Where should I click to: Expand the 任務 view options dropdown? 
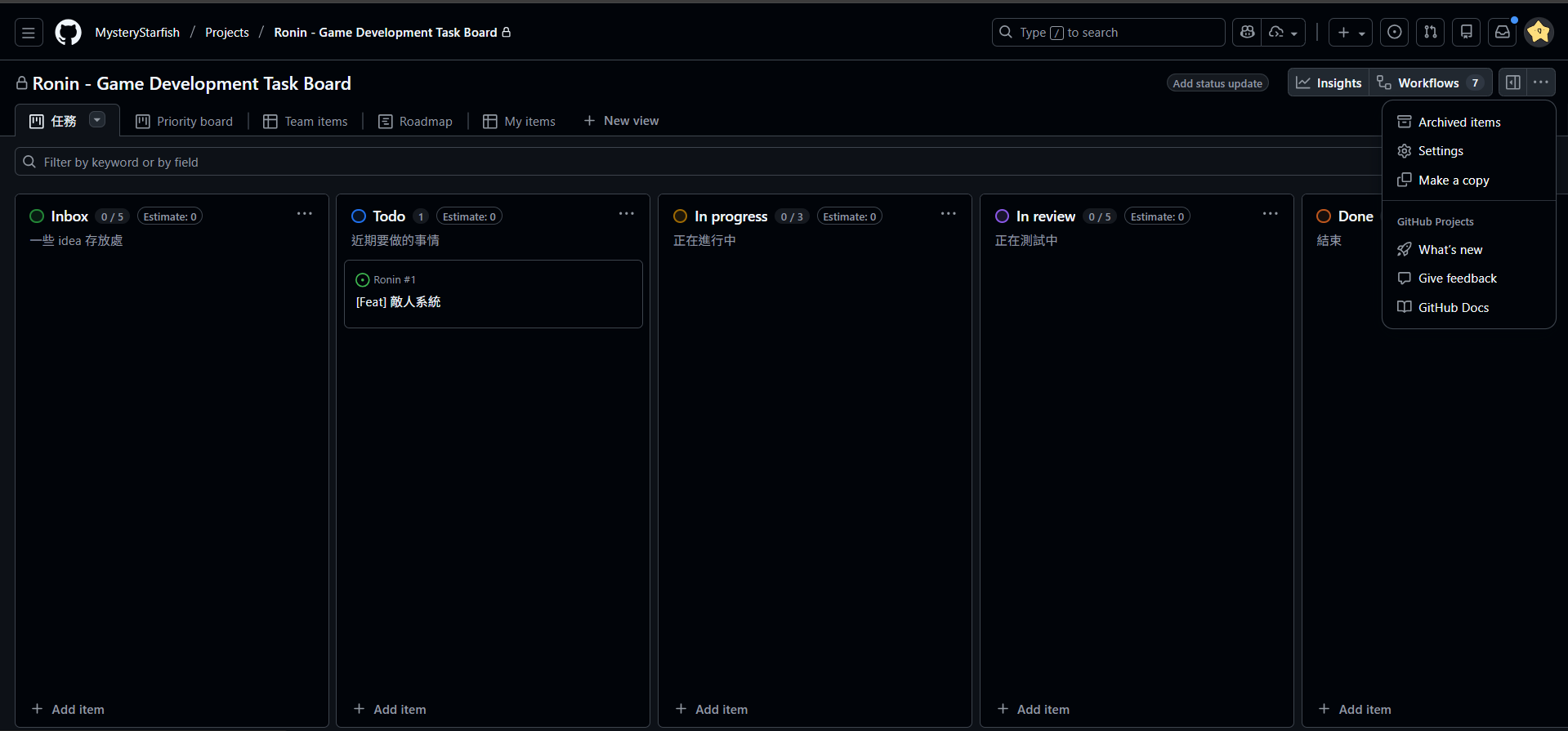[x=97, y=120]
